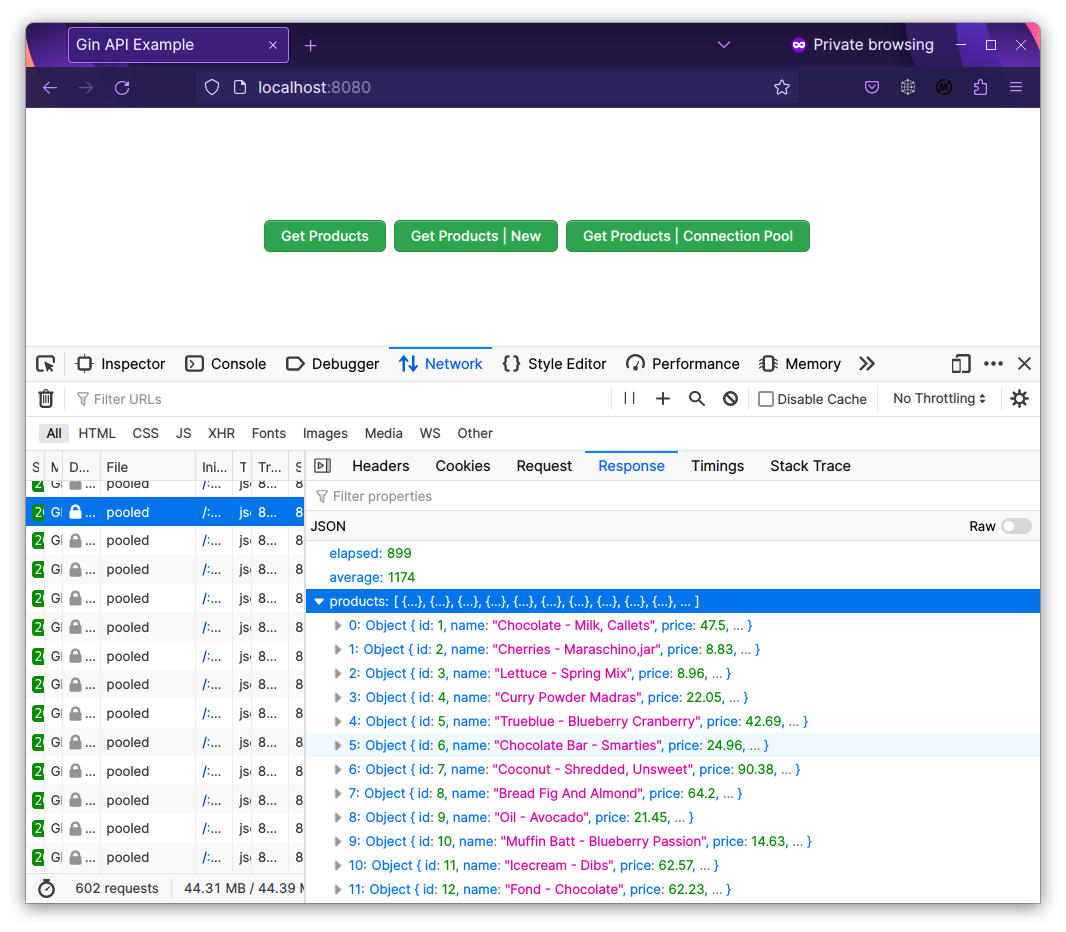Select the XHR network filter

click(221, 433)
